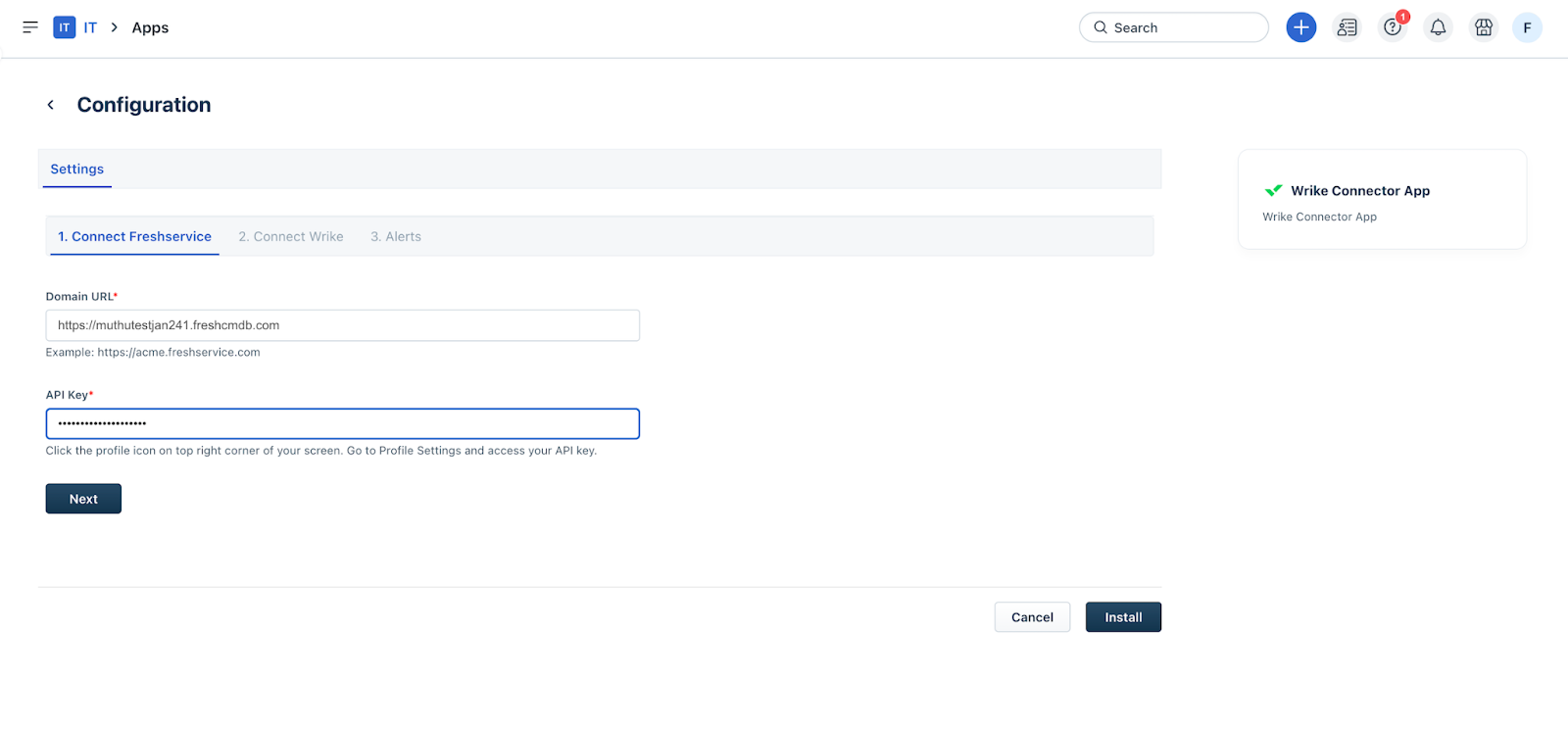Open the profile avatar labeled F
This screenshot has width=1568, height=730.
click(1527, 27)
